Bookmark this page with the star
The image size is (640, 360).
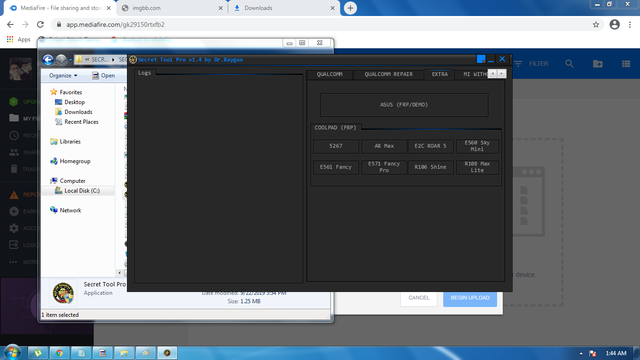click(x=596, y=24)
